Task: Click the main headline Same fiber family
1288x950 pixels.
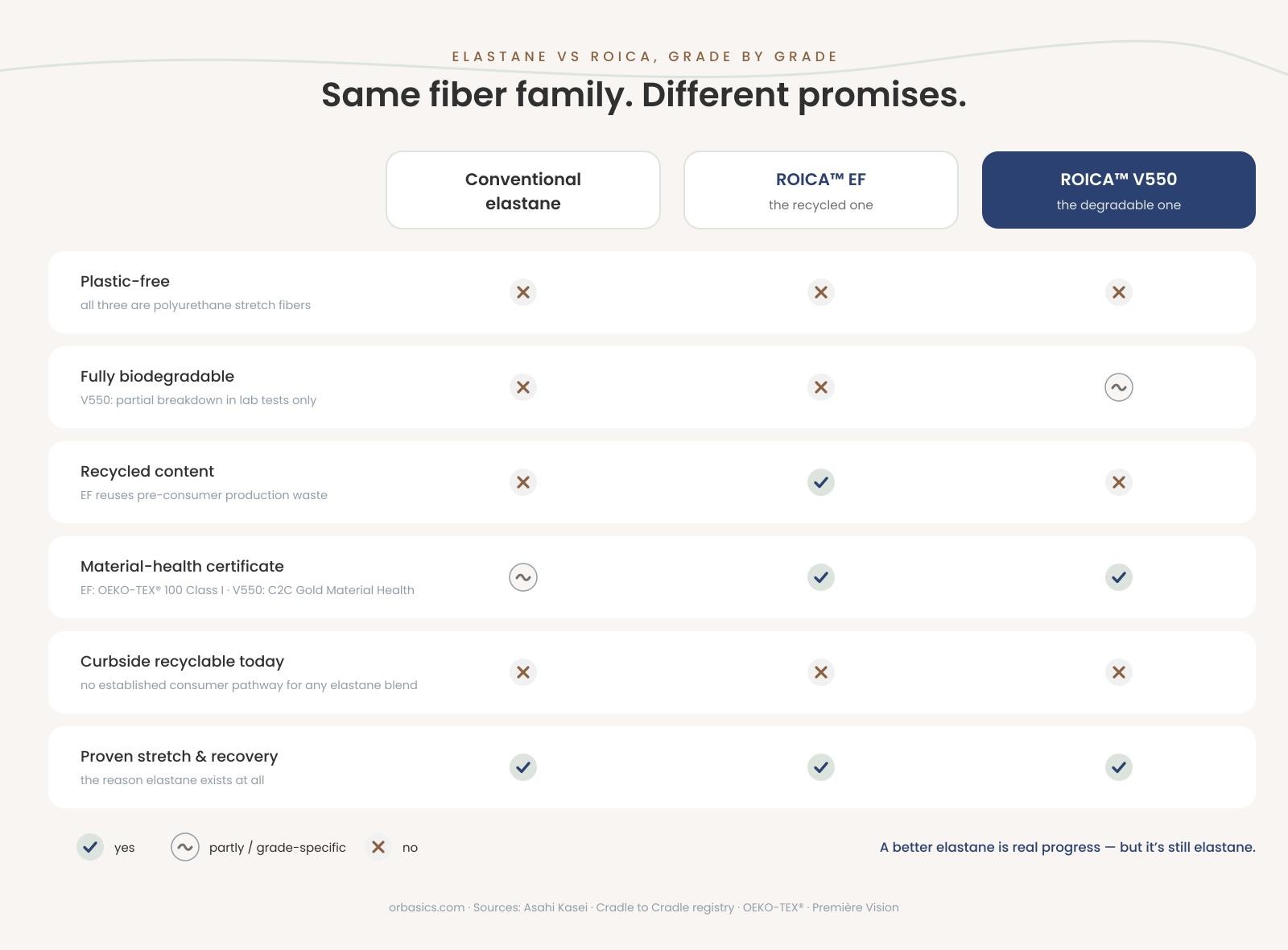Action: click(x=644, y=94)
